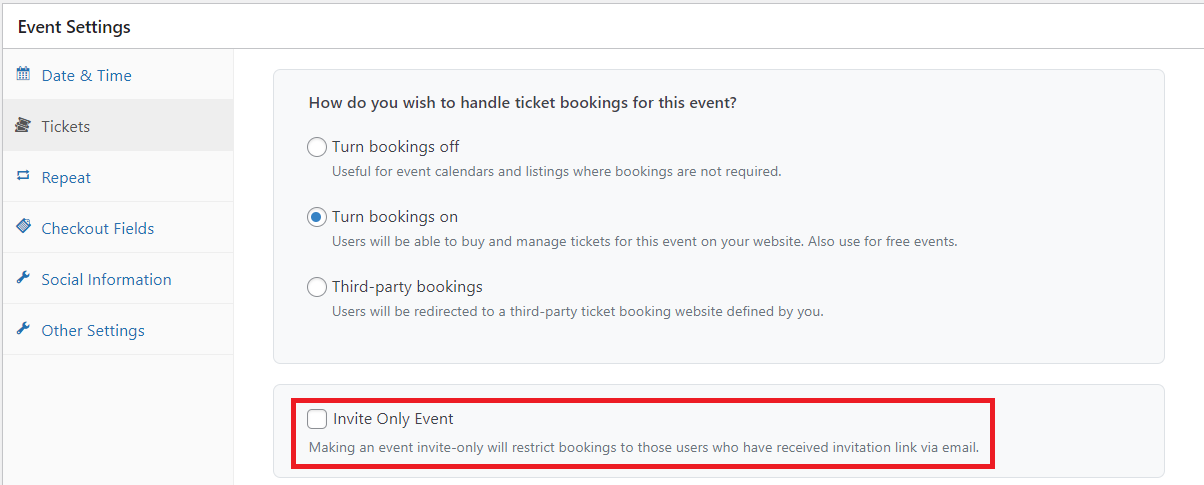Viewport: 1204px width, 485px height.
Task: Click the 'Invite Only Event' label text
Action: tap(393, 419)
